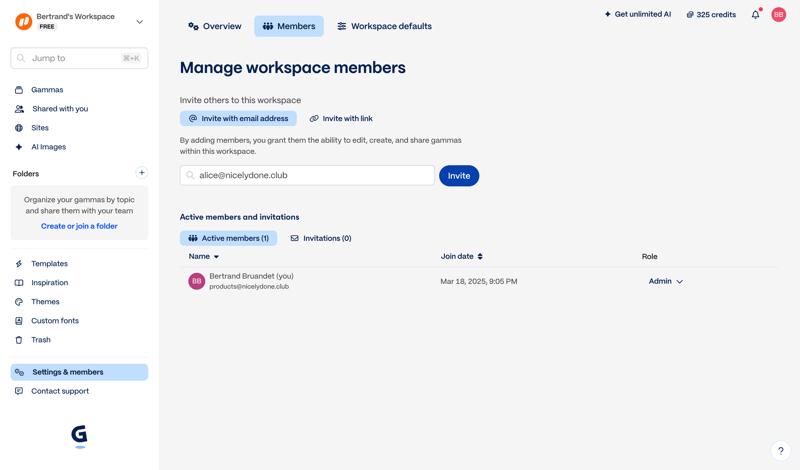800x470 pixels.
Task: Click the Role column header
Action: (649, 256)
